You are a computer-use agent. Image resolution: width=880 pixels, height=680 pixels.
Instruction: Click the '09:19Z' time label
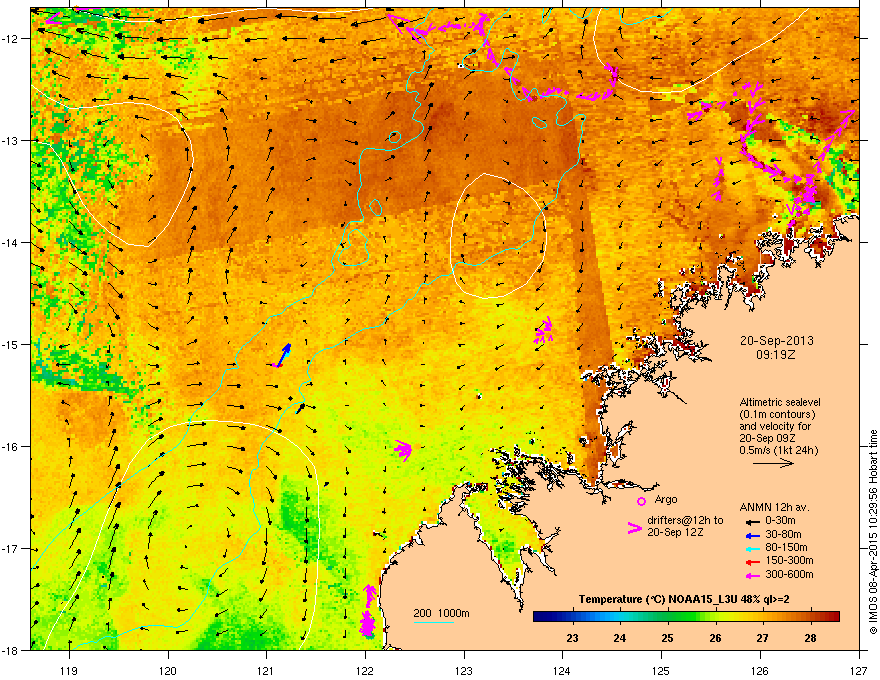(776, 355)
